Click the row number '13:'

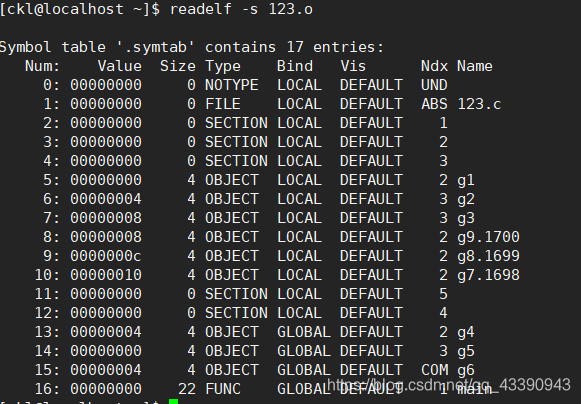pos(47,332)
